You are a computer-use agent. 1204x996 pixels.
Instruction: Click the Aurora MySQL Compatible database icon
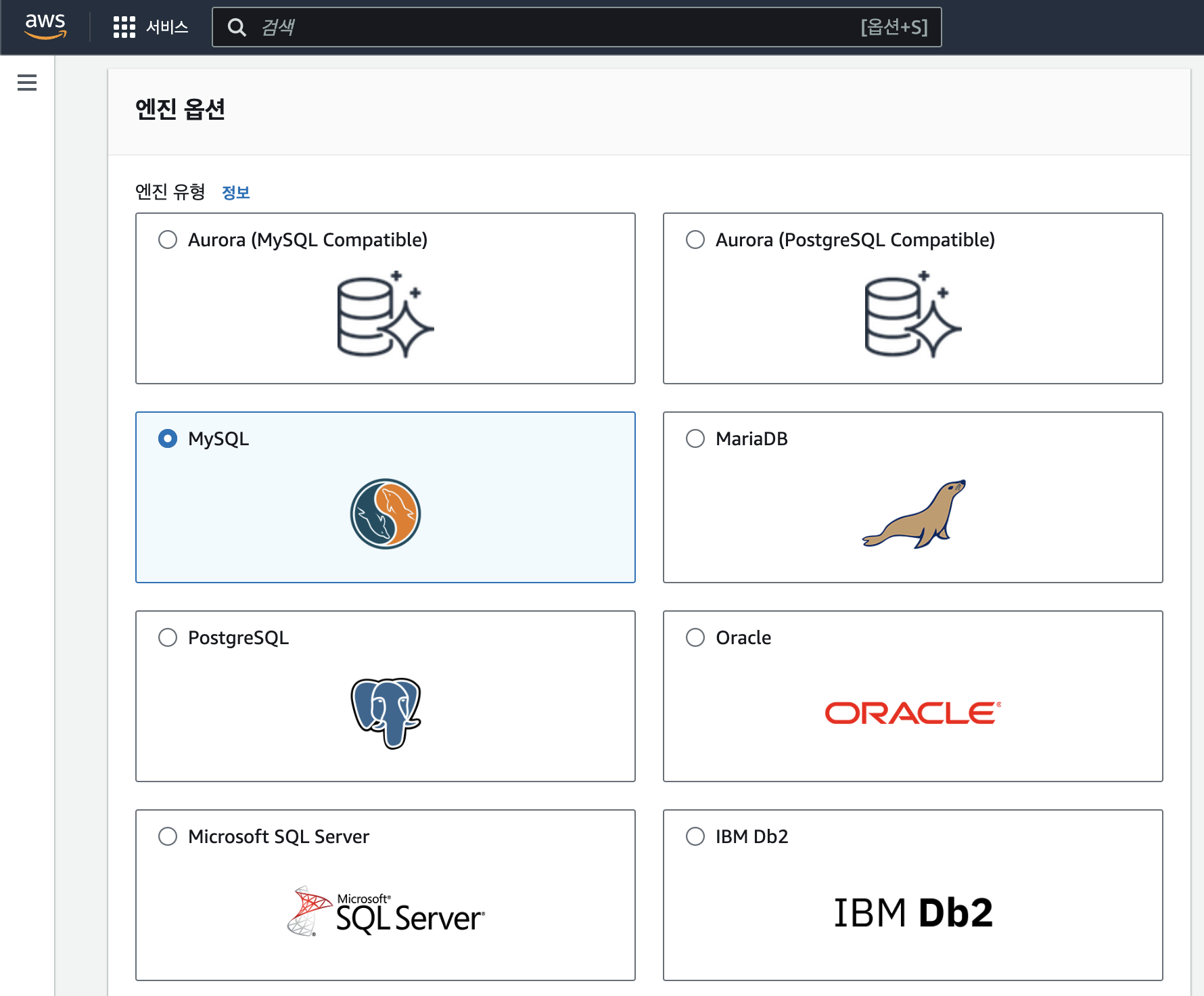click(386, 314)
